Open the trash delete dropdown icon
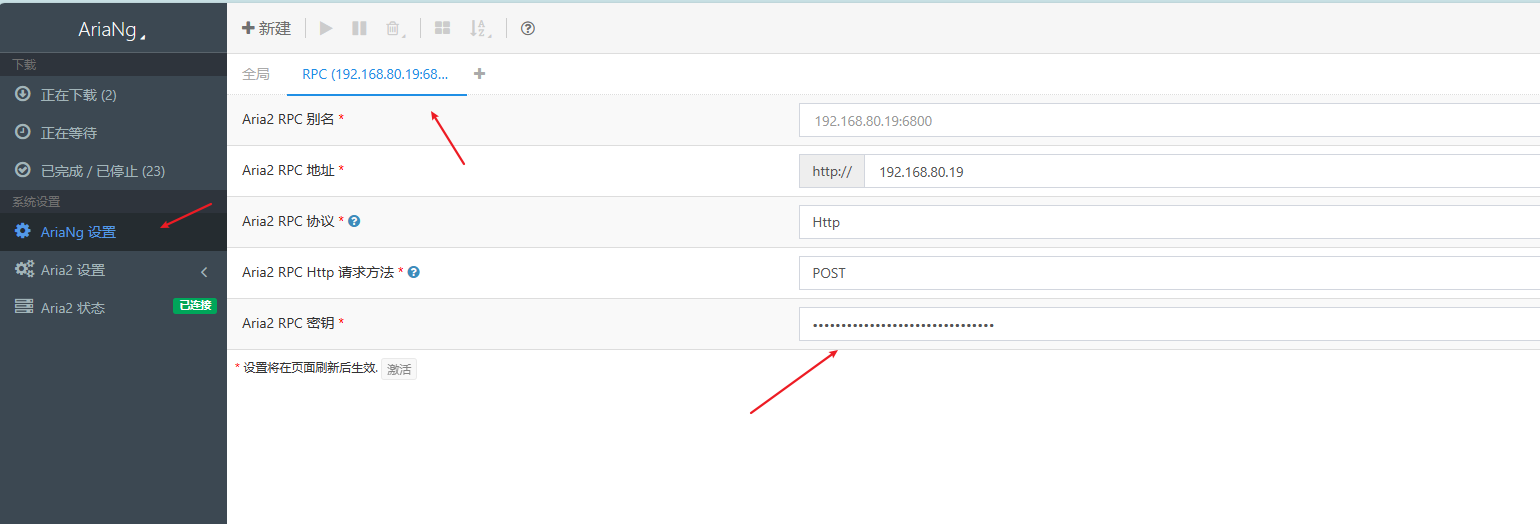Image resolution: width=1540 pixels, height=524 pixels. [x=395, y=29]
